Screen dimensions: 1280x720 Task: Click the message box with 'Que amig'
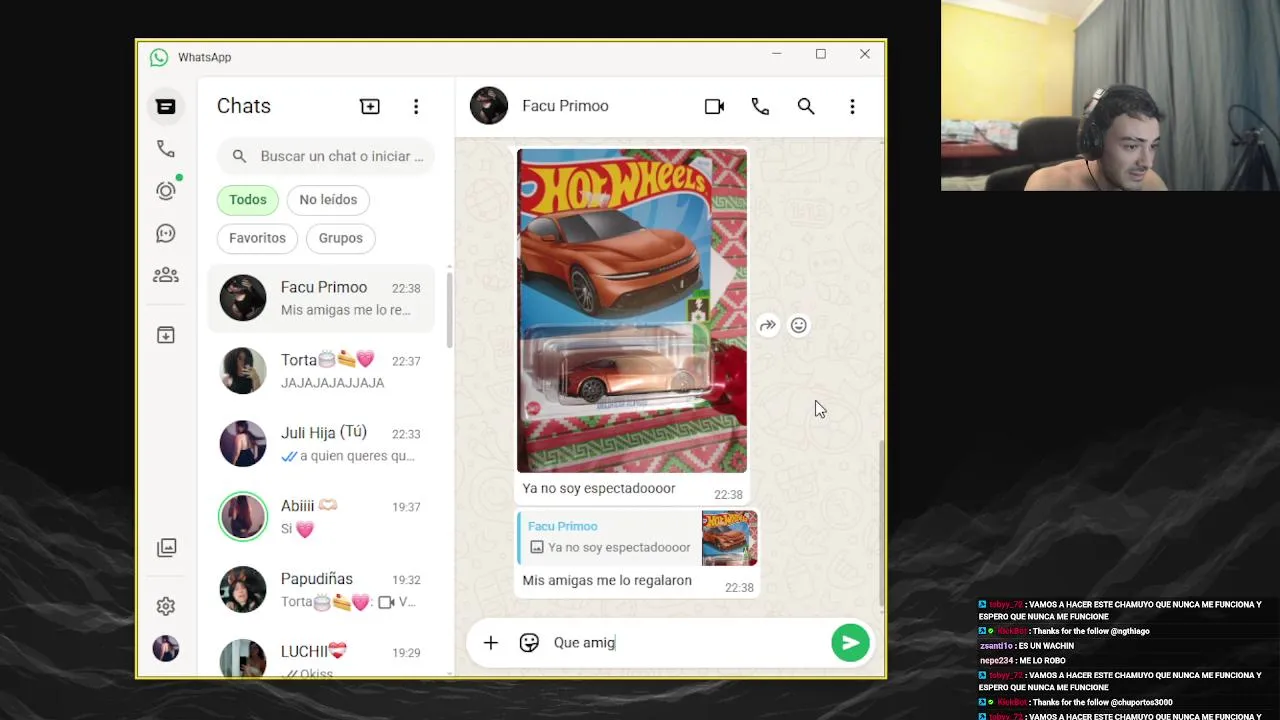point(688,643)
